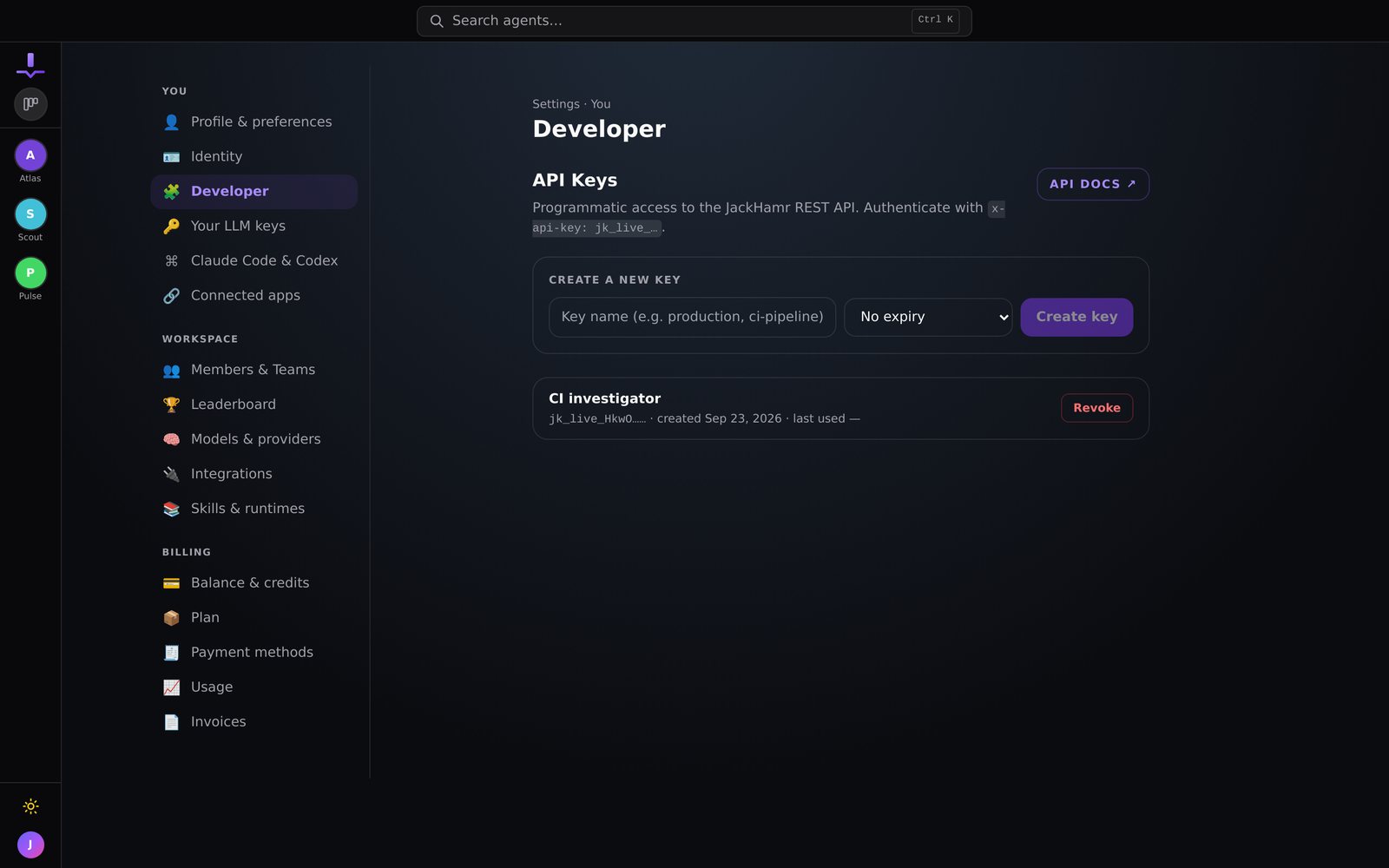Screen dimensions: 1389x868
Task: Toggle the light theme sun icon
Action: [x=30, y=806]
